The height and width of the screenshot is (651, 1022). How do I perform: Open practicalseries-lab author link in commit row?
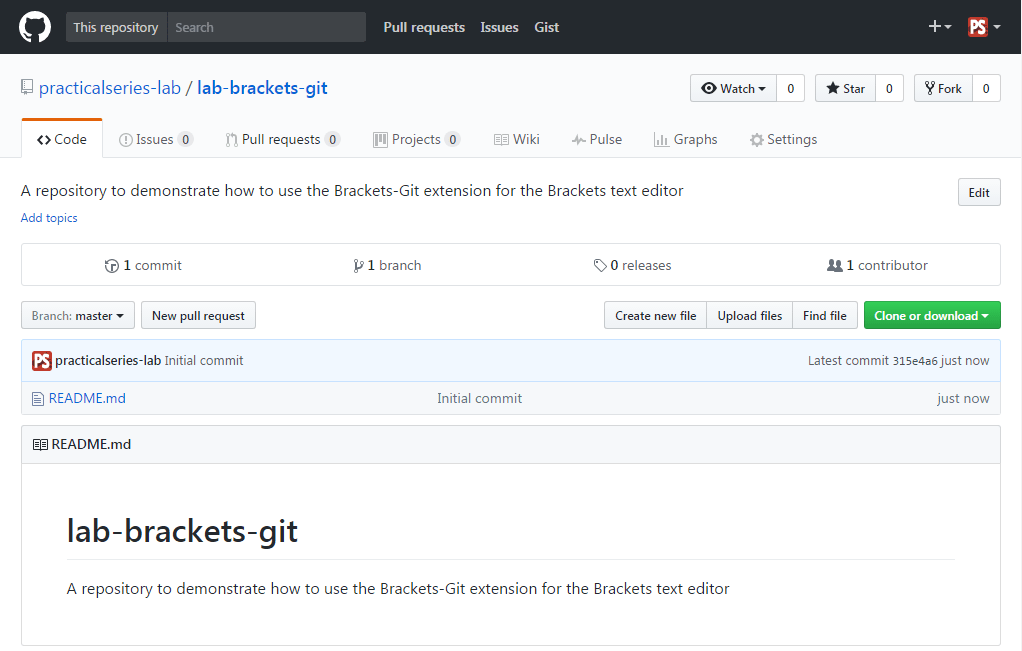tap(108, 360)
